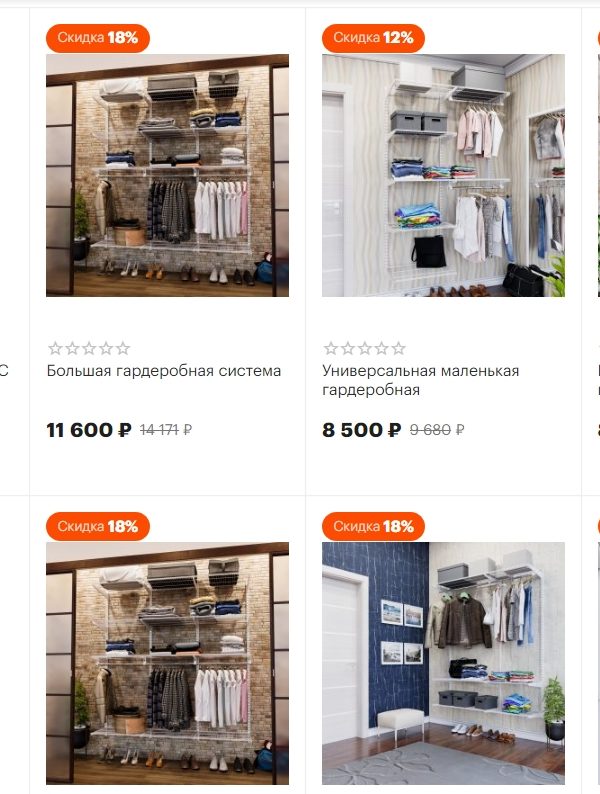Give Большая гардеробная система five stars
Screen dimensions: 600x794
[x=123, y=348]
